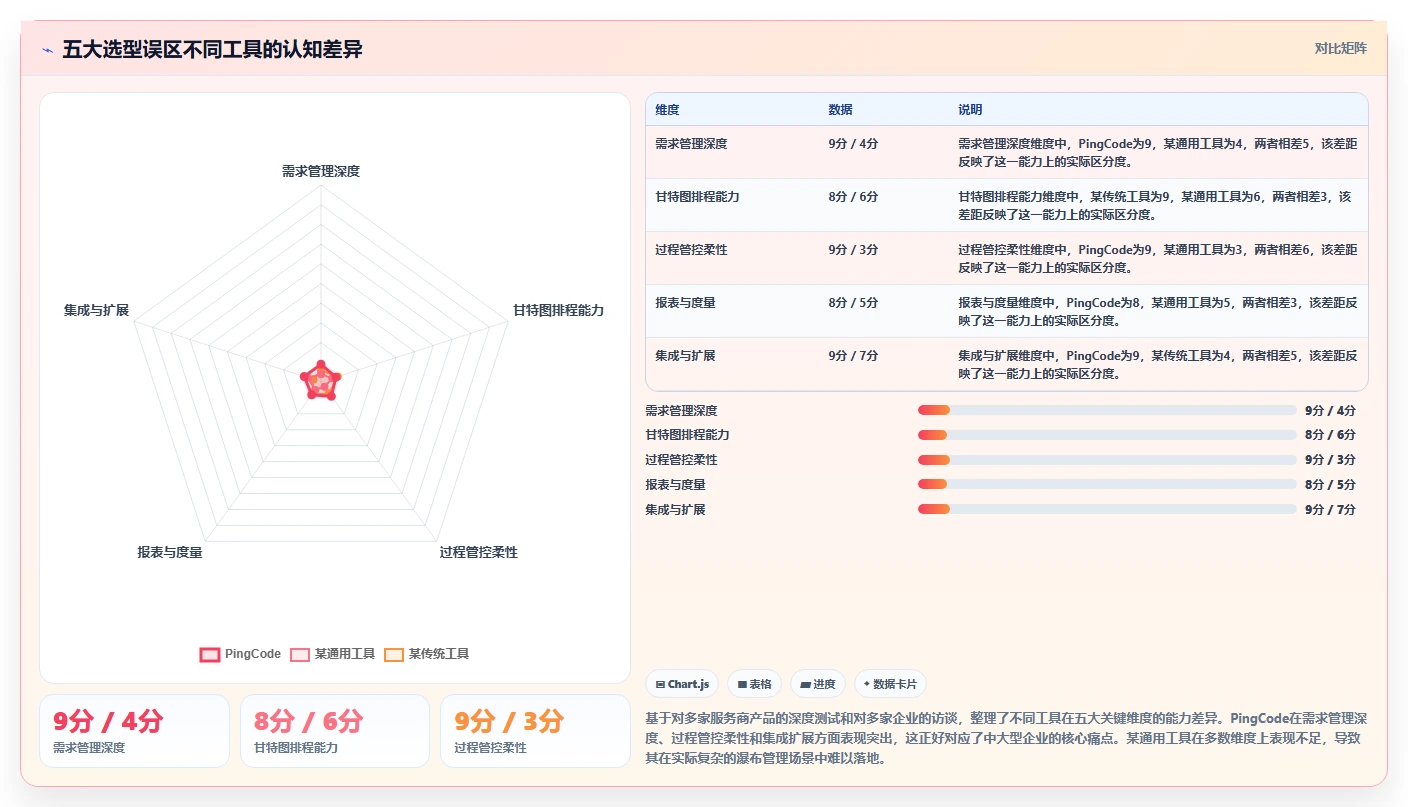Toggle the 某传统工具 legend swatch
The width and height of the screenshot is (1408, 807).
coord(394,654)
